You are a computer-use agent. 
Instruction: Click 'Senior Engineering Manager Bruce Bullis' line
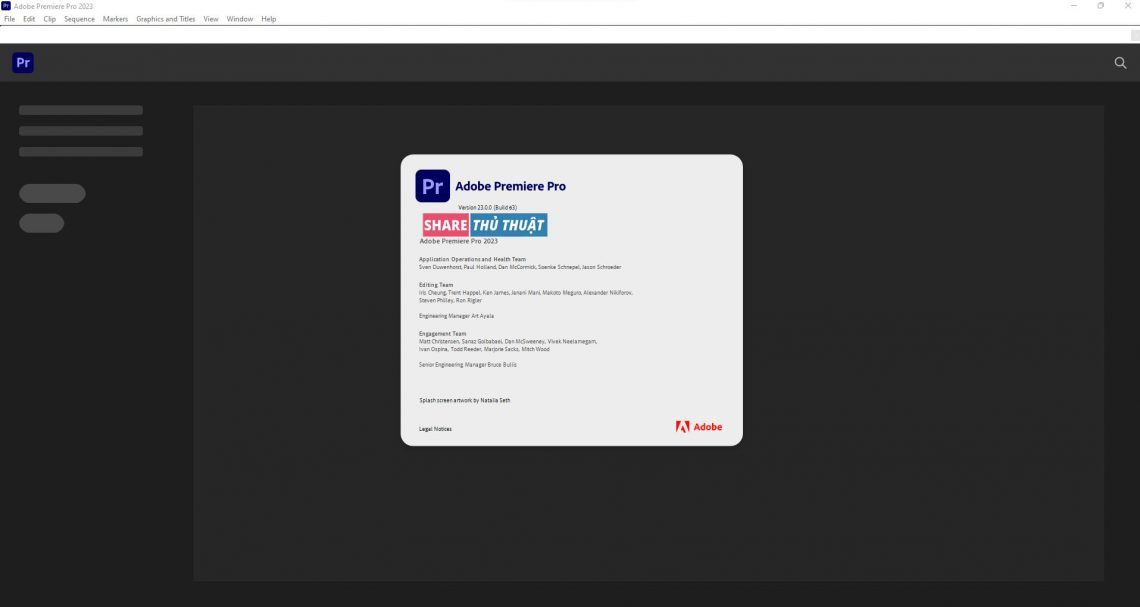point(468,365)
